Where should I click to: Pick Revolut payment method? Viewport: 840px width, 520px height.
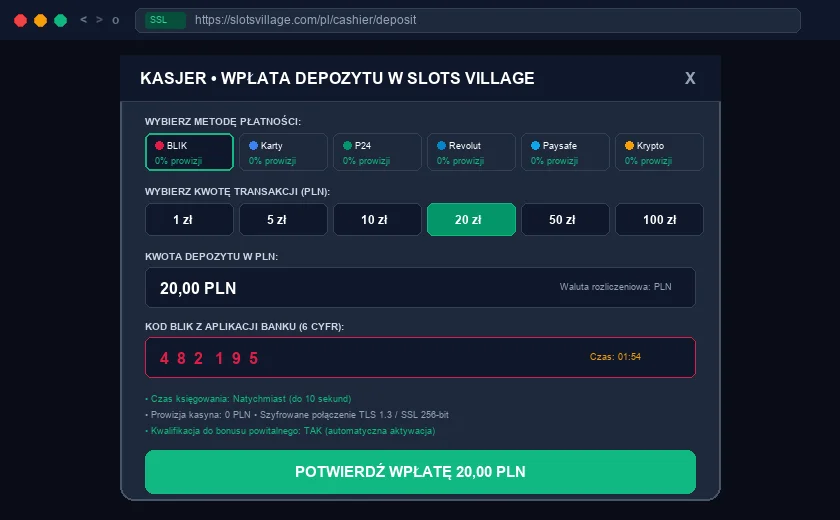(x=471, y=152)
